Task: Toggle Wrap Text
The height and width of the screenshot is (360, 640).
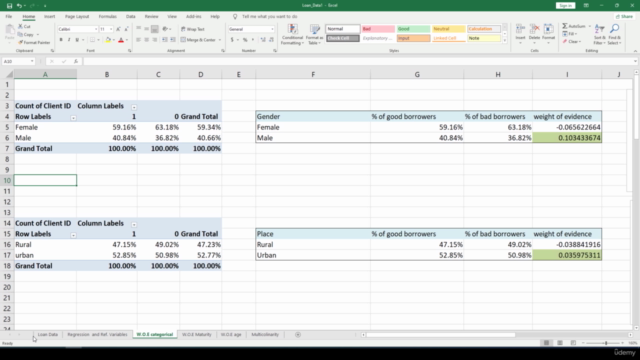Action: [x=193, y=29]
